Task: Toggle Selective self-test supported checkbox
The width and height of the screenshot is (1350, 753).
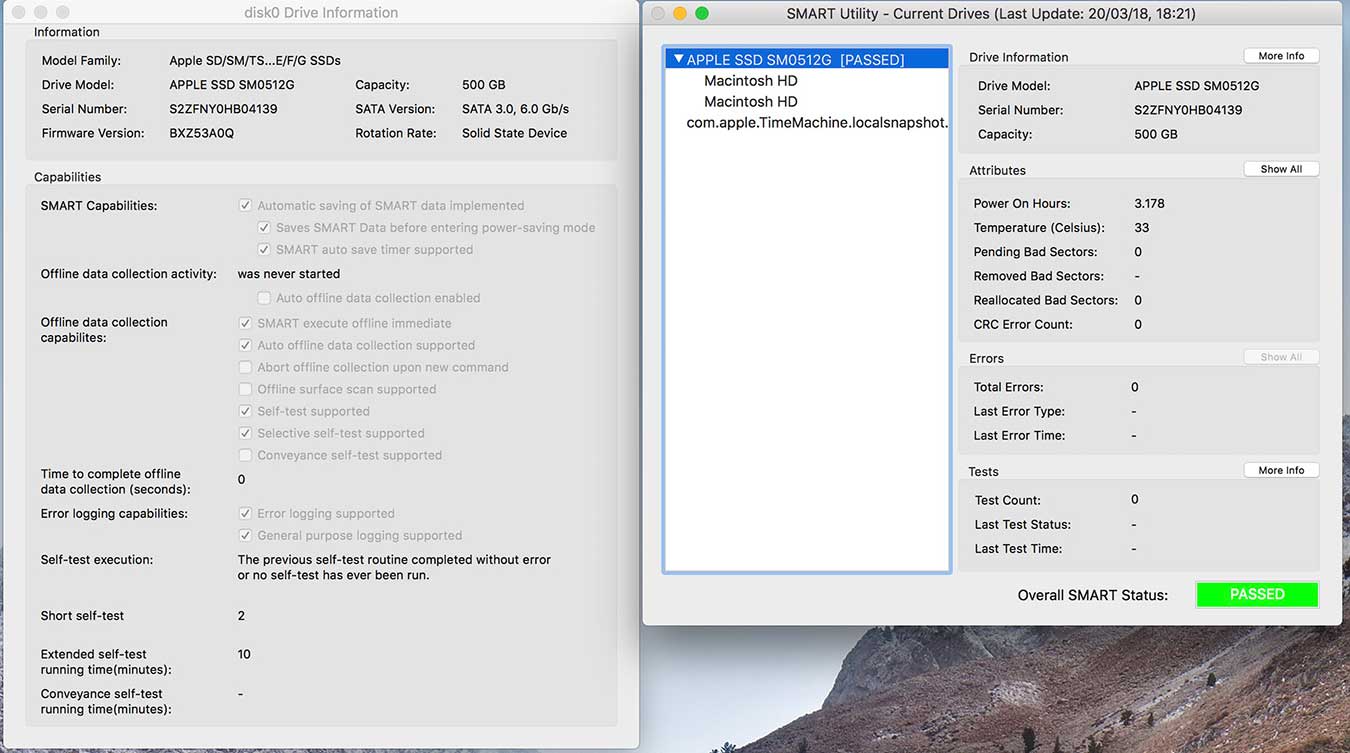Action: [x=245, y=433]
